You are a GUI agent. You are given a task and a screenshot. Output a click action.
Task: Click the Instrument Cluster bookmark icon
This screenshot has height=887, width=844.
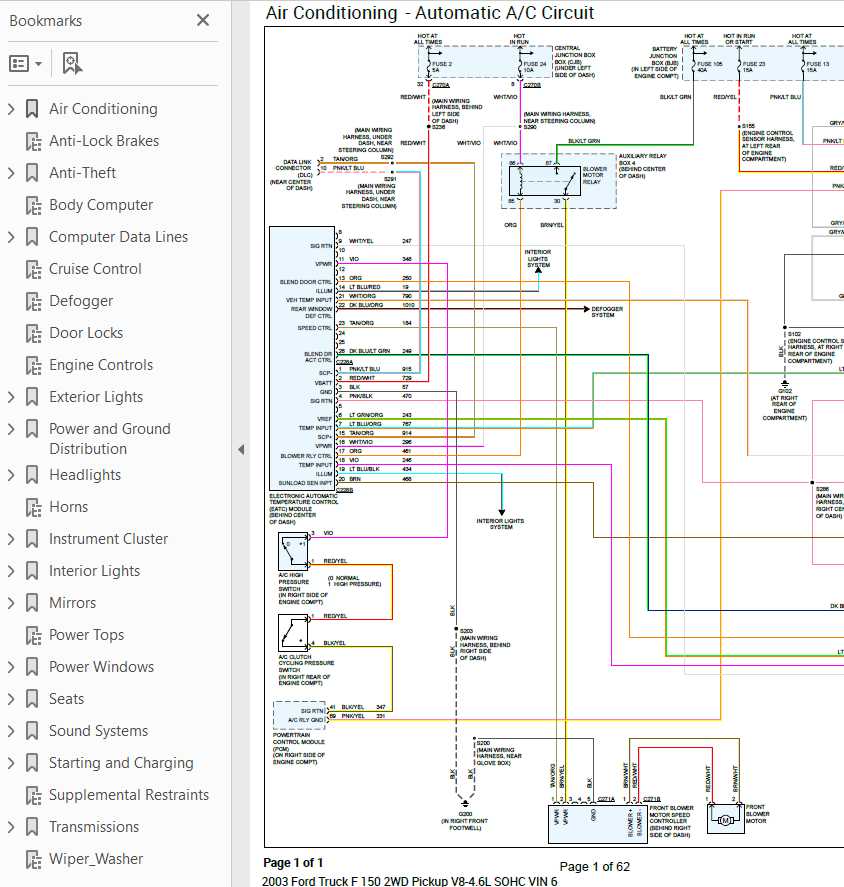point(32,539)
